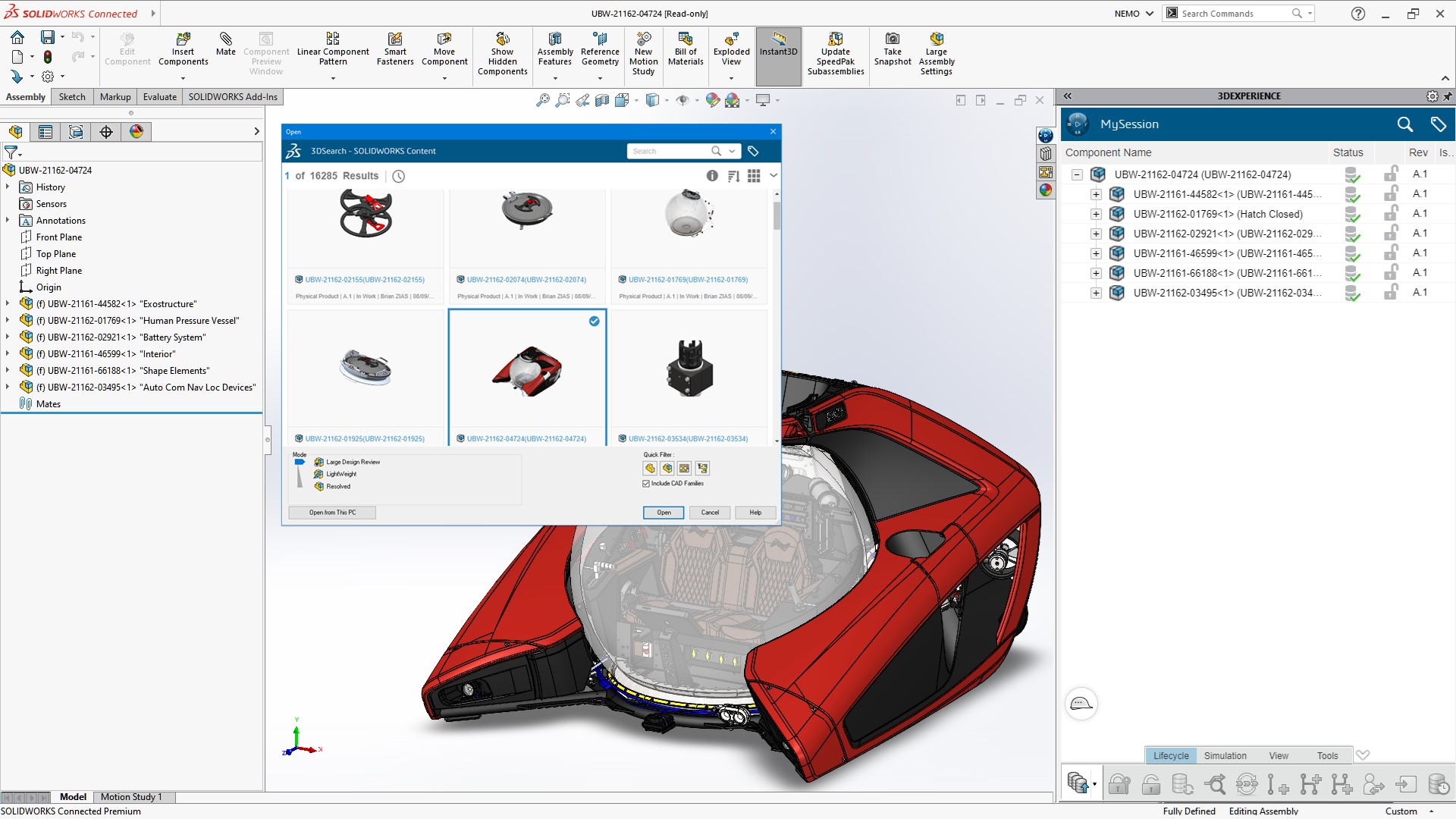Select the UBW-21162-04724 search result thumbnail
The height and width of the screenshot is (819, 1456).
[528, 370]
